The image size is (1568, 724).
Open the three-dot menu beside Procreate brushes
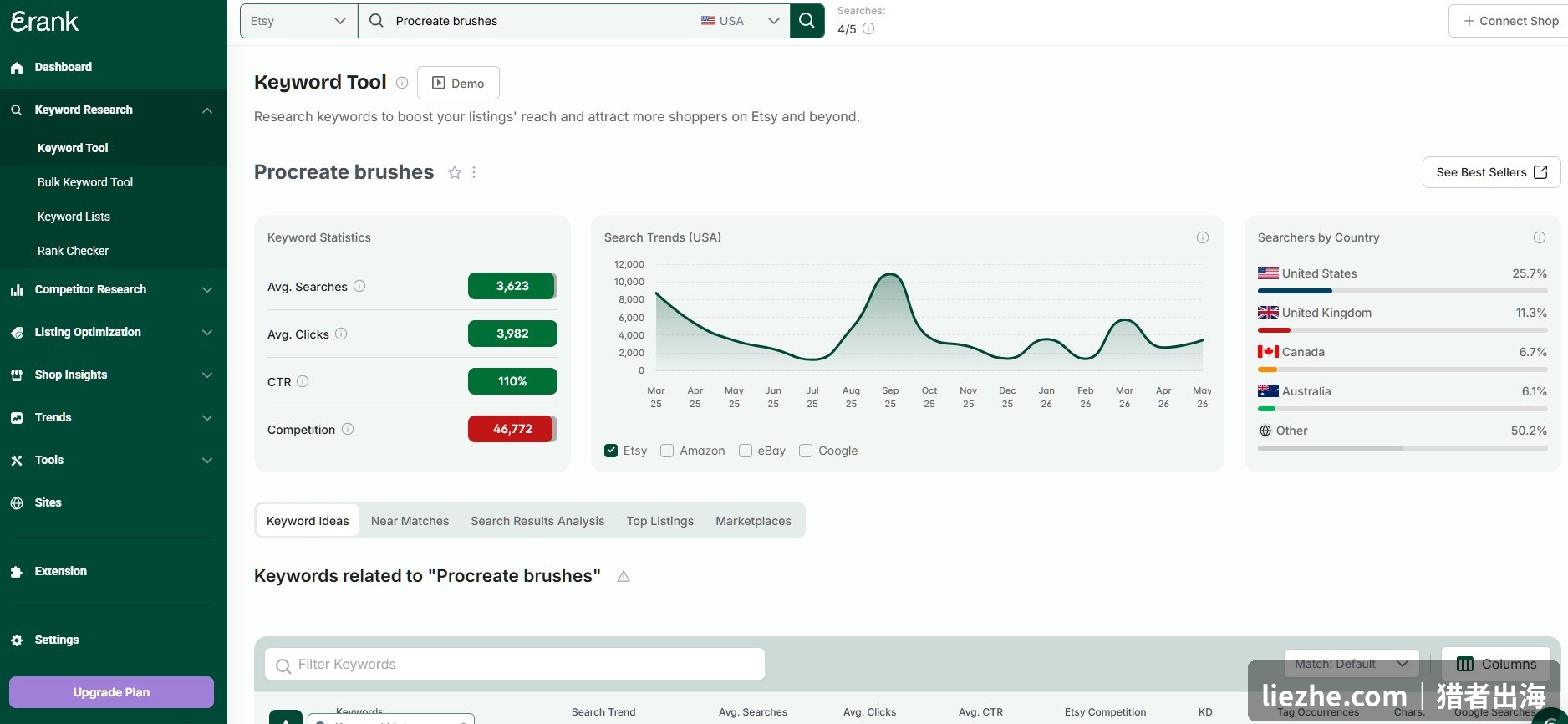(474, 172)
